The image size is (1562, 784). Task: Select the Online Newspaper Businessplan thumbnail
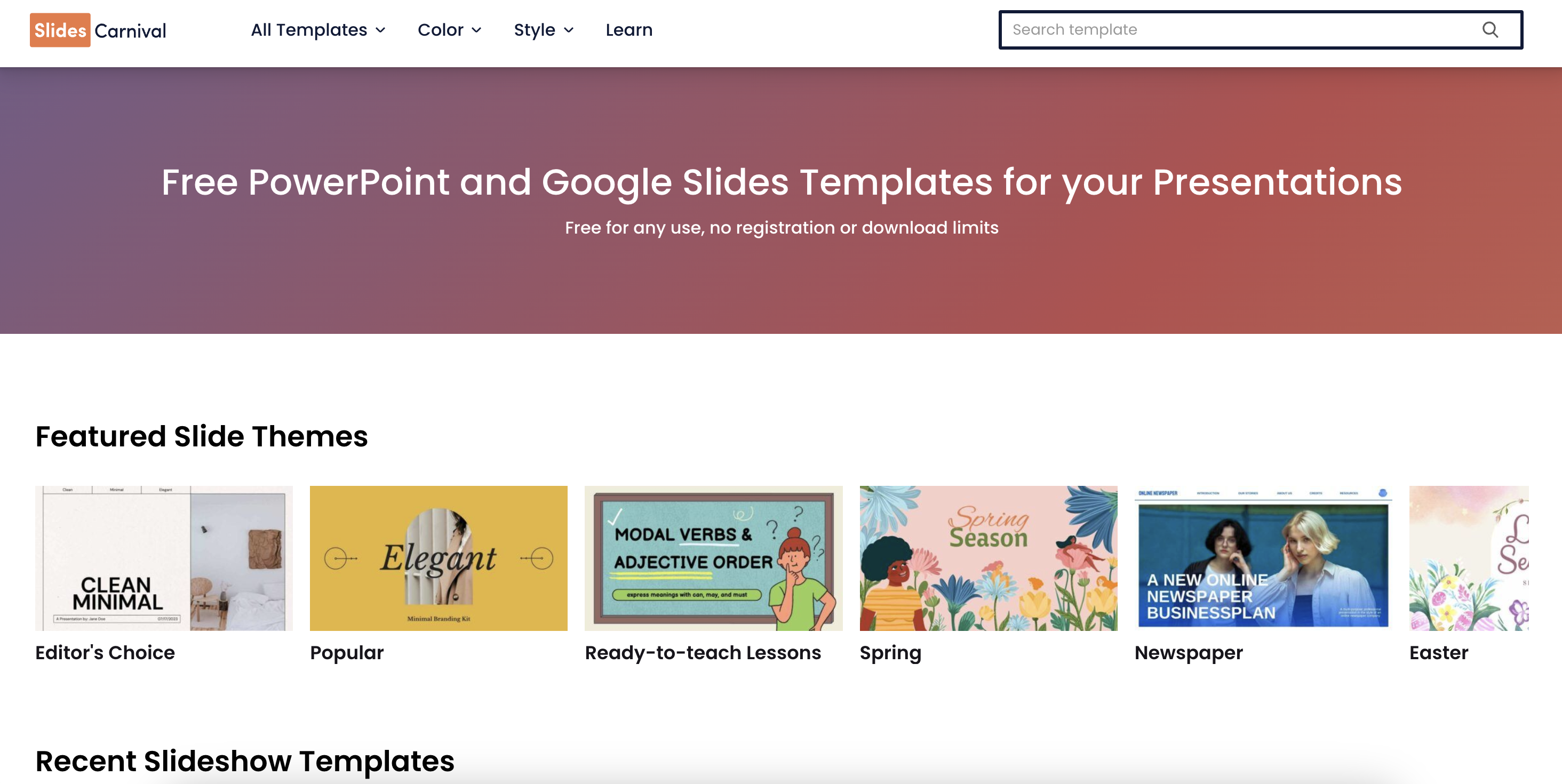(1262, 557)
